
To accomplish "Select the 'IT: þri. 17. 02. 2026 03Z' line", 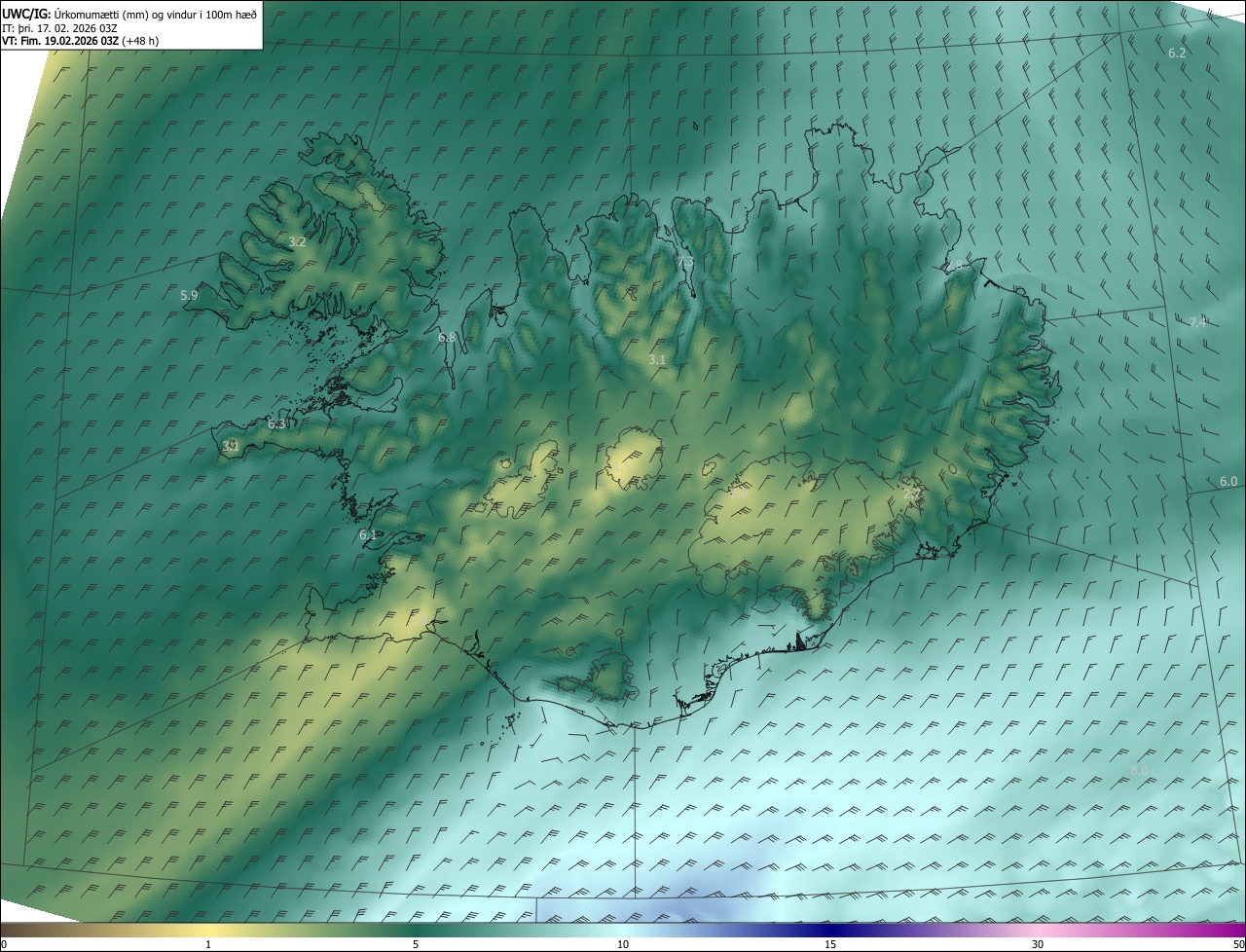I will coord(59,27).
